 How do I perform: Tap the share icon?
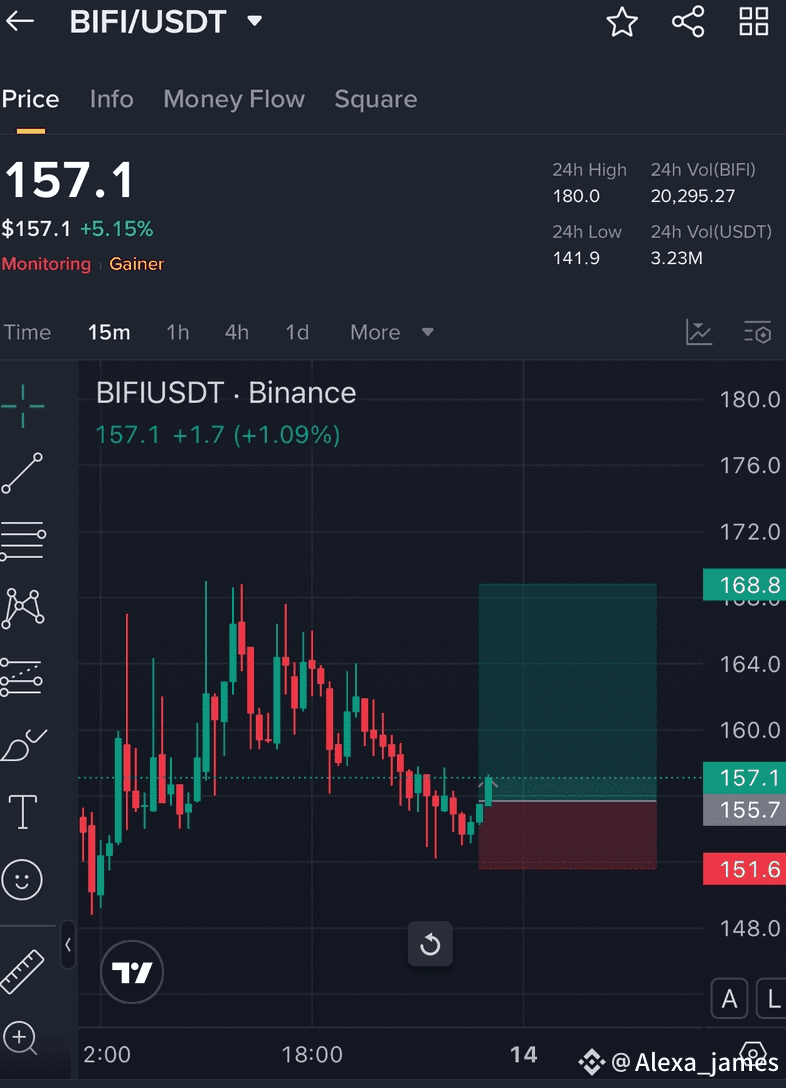[688, 22]
